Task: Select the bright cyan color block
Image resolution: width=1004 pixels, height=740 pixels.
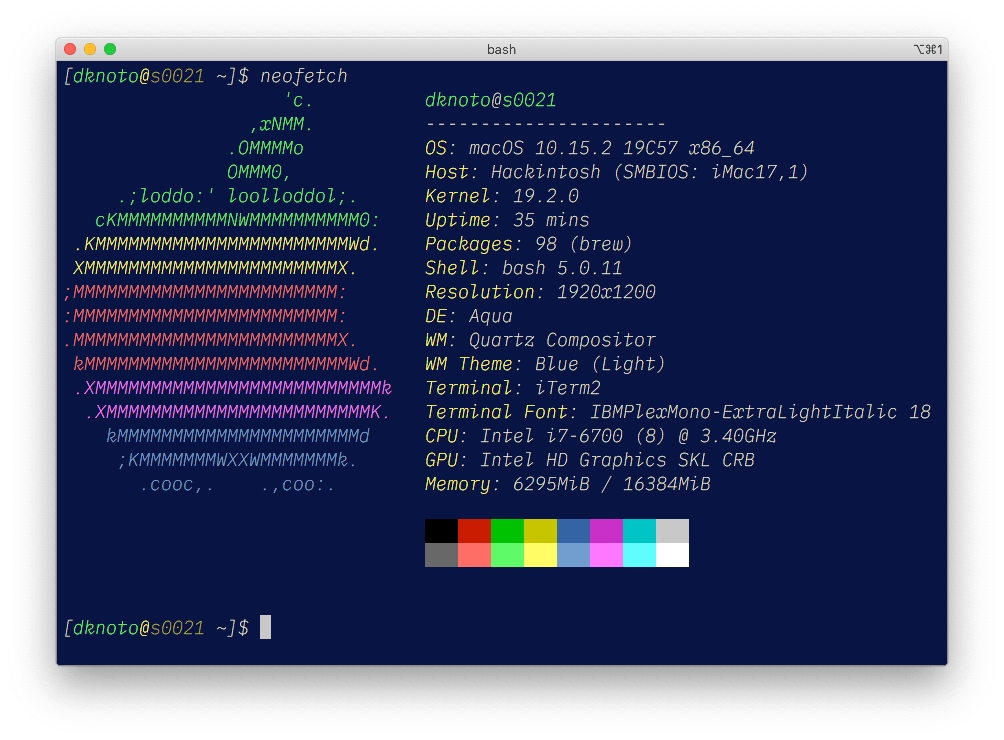Action: click(639, 555)
